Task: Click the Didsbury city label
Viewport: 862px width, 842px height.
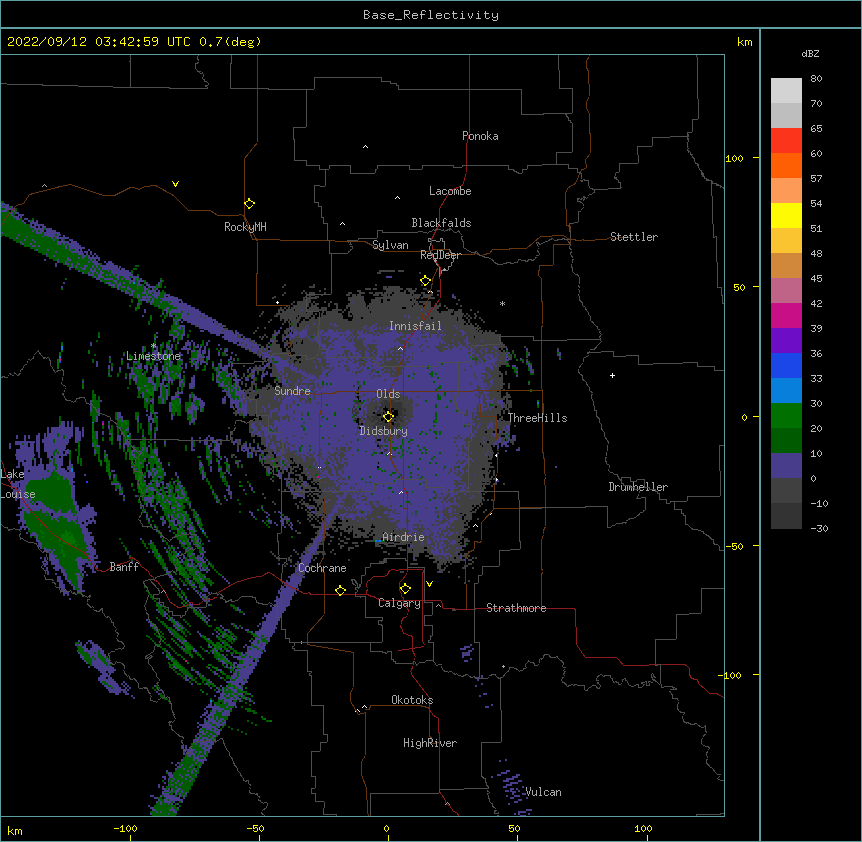Action: click(384, 431)
